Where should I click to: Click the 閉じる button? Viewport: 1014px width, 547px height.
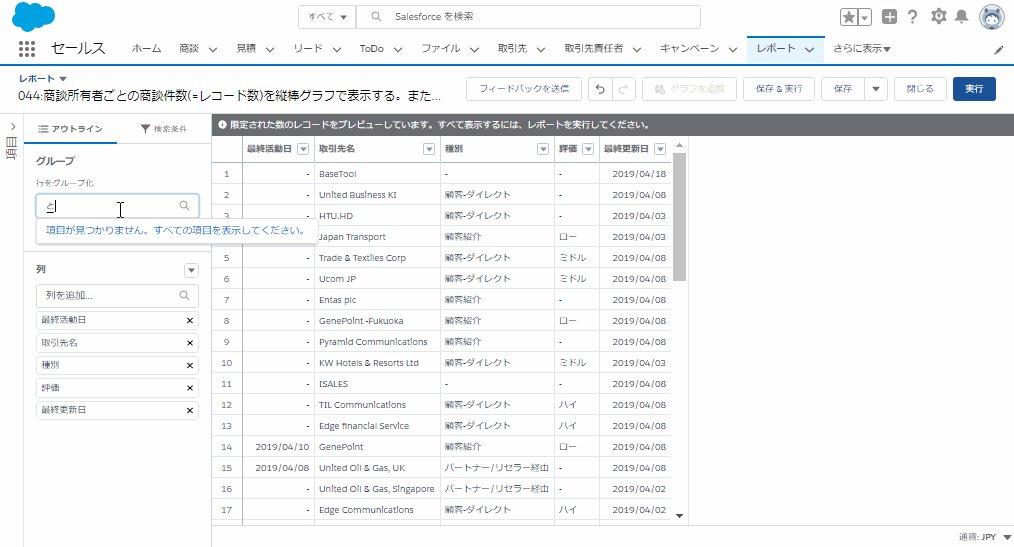coord(920,89)
